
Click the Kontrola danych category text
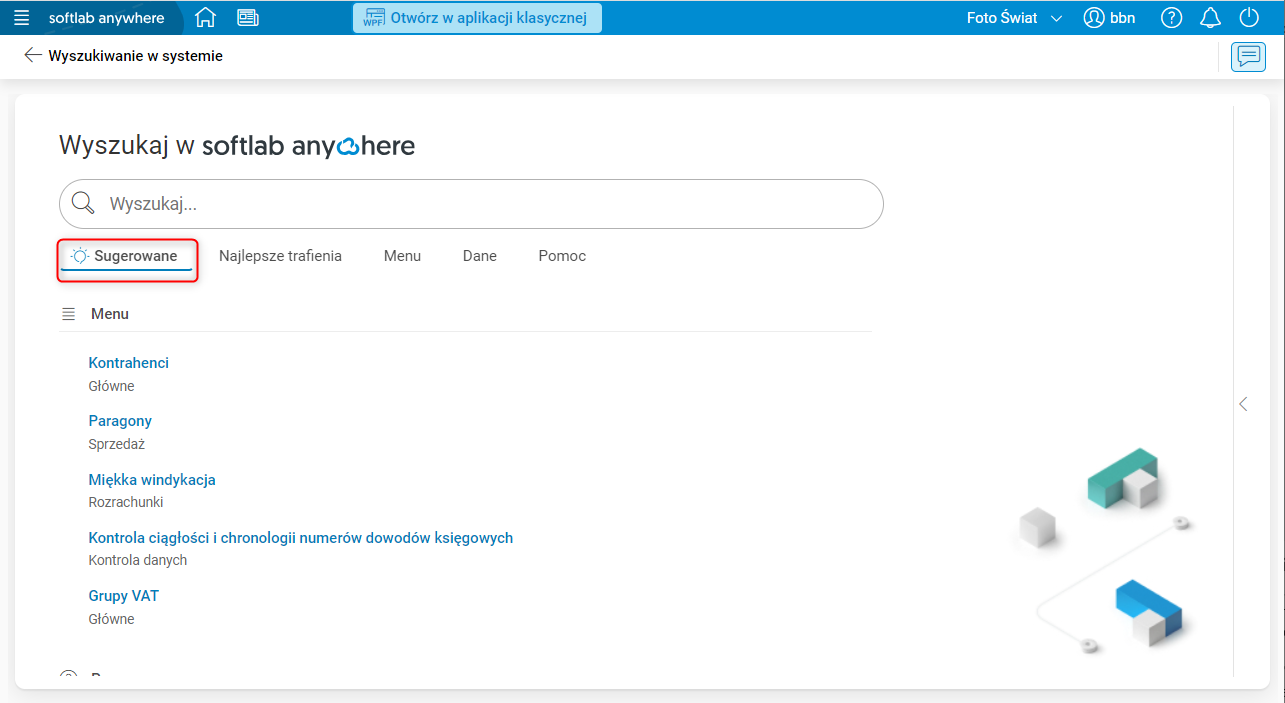click(x=137, y=560)
